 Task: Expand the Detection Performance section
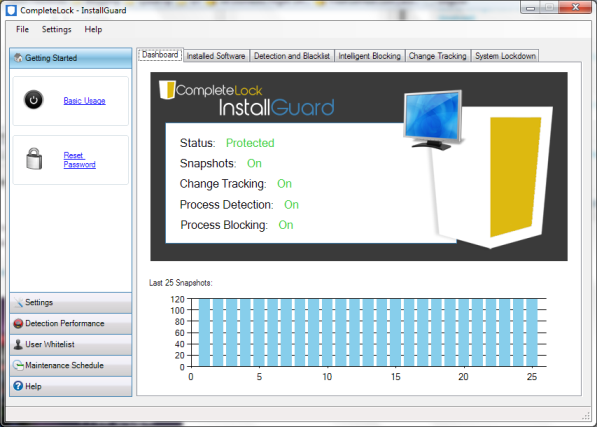[71, 323]
